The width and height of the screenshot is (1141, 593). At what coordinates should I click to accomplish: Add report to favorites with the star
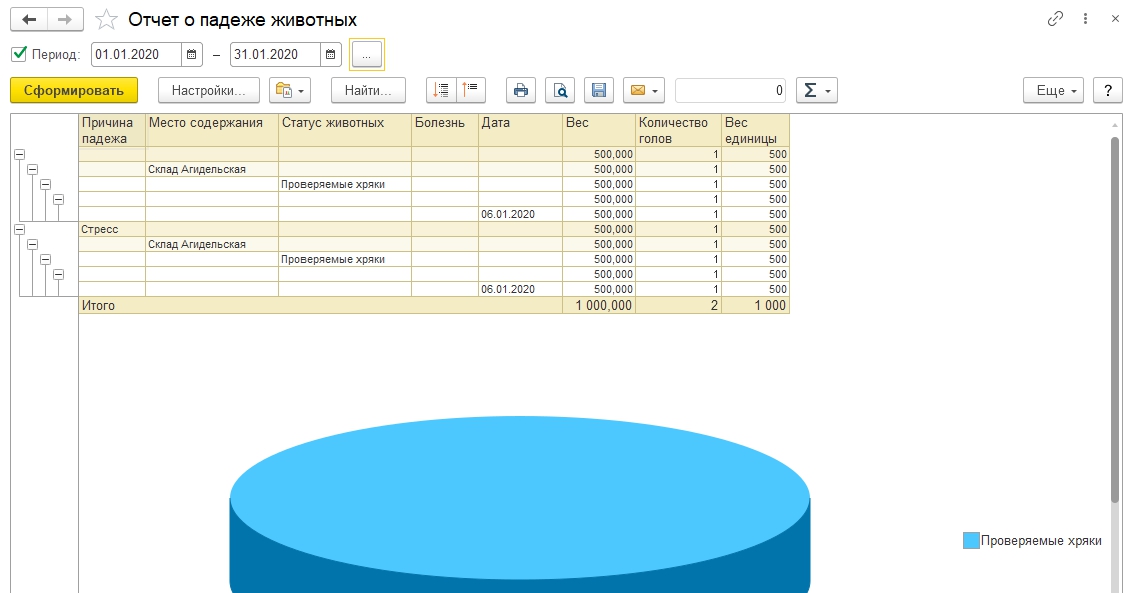coord(106,20)
